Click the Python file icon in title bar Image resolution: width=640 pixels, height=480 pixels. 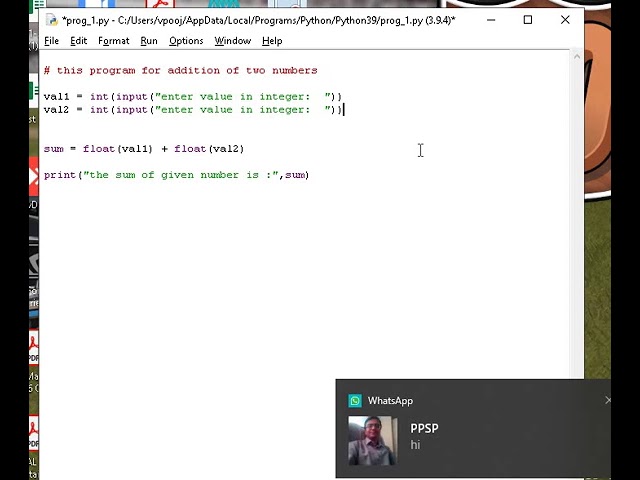point(51,20)
